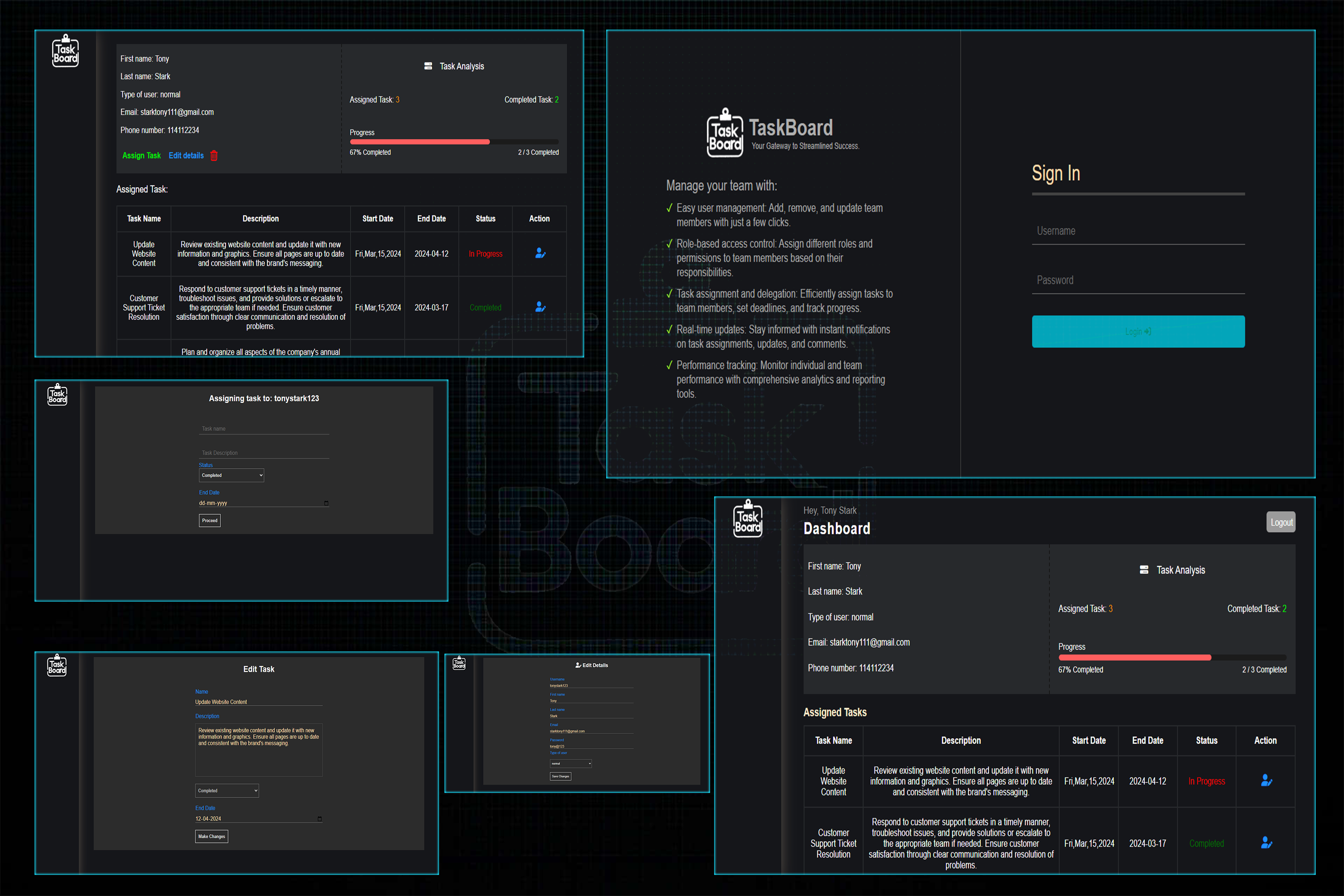Open the calendar picker in the Assigning task End Date field

point(326,504)
